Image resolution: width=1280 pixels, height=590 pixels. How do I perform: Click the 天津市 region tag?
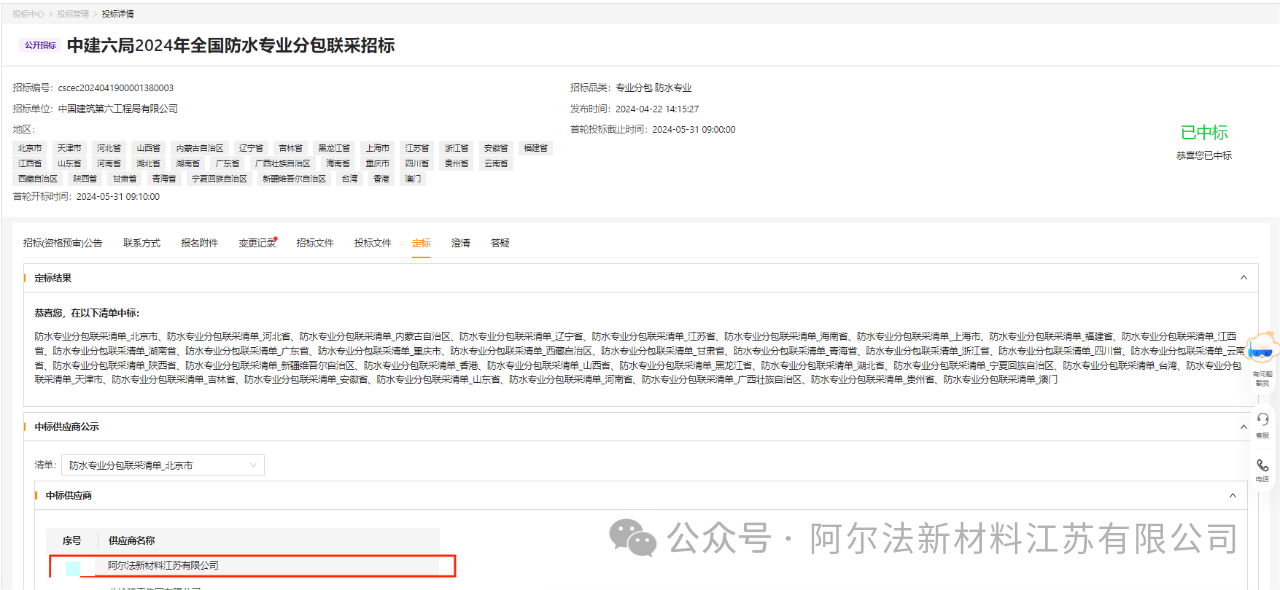tap(70, 148)
